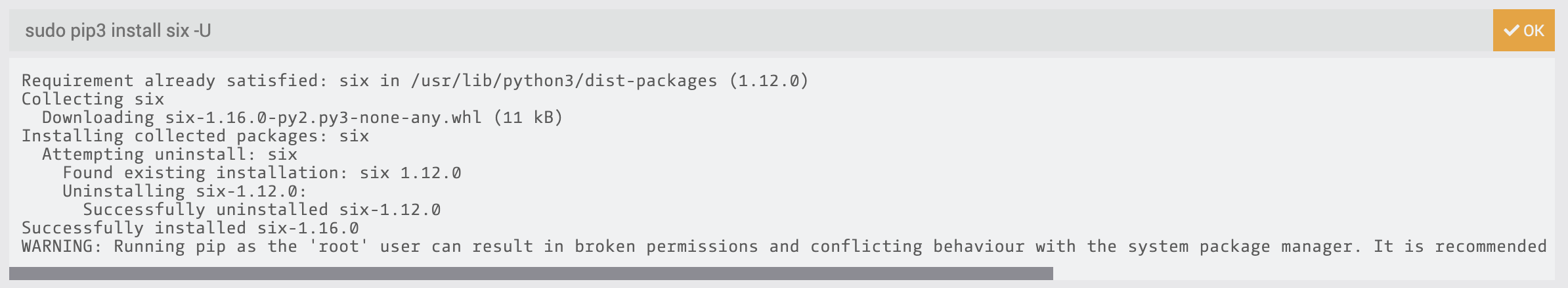Click the '(1.12.0)' version on the first line
The width and height of the screenshot is (1568, 288).
[769, 81]
